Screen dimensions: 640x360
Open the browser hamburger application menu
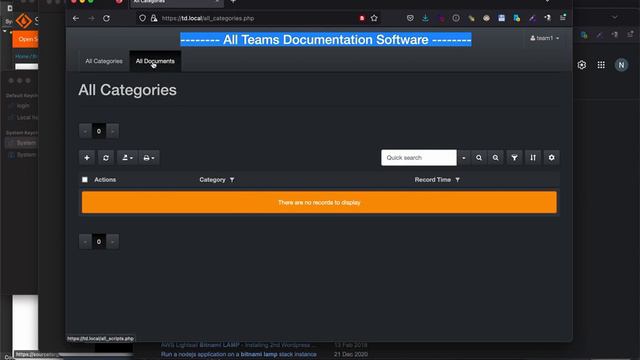(563, 18)
